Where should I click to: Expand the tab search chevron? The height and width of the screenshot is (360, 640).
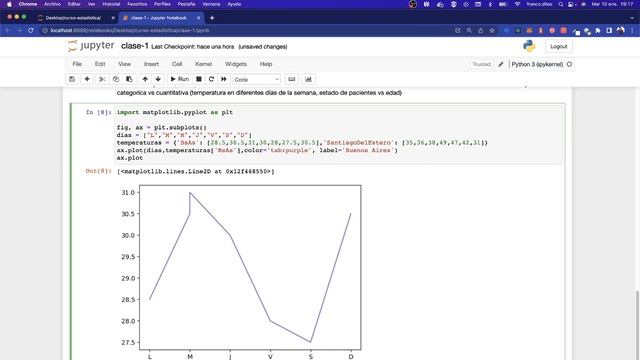[x=632, y=18]
